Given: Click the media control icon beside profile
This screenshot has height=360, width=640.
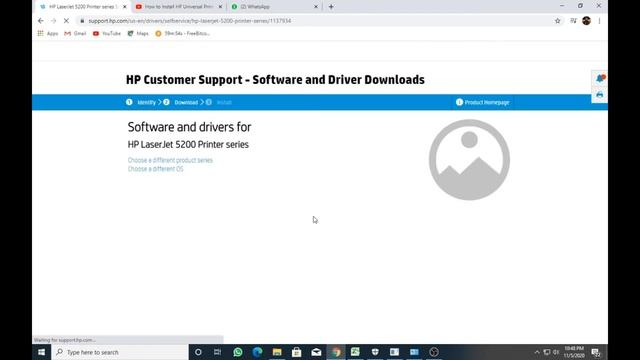Looking at the screenshot, I should tap(573, 21).
